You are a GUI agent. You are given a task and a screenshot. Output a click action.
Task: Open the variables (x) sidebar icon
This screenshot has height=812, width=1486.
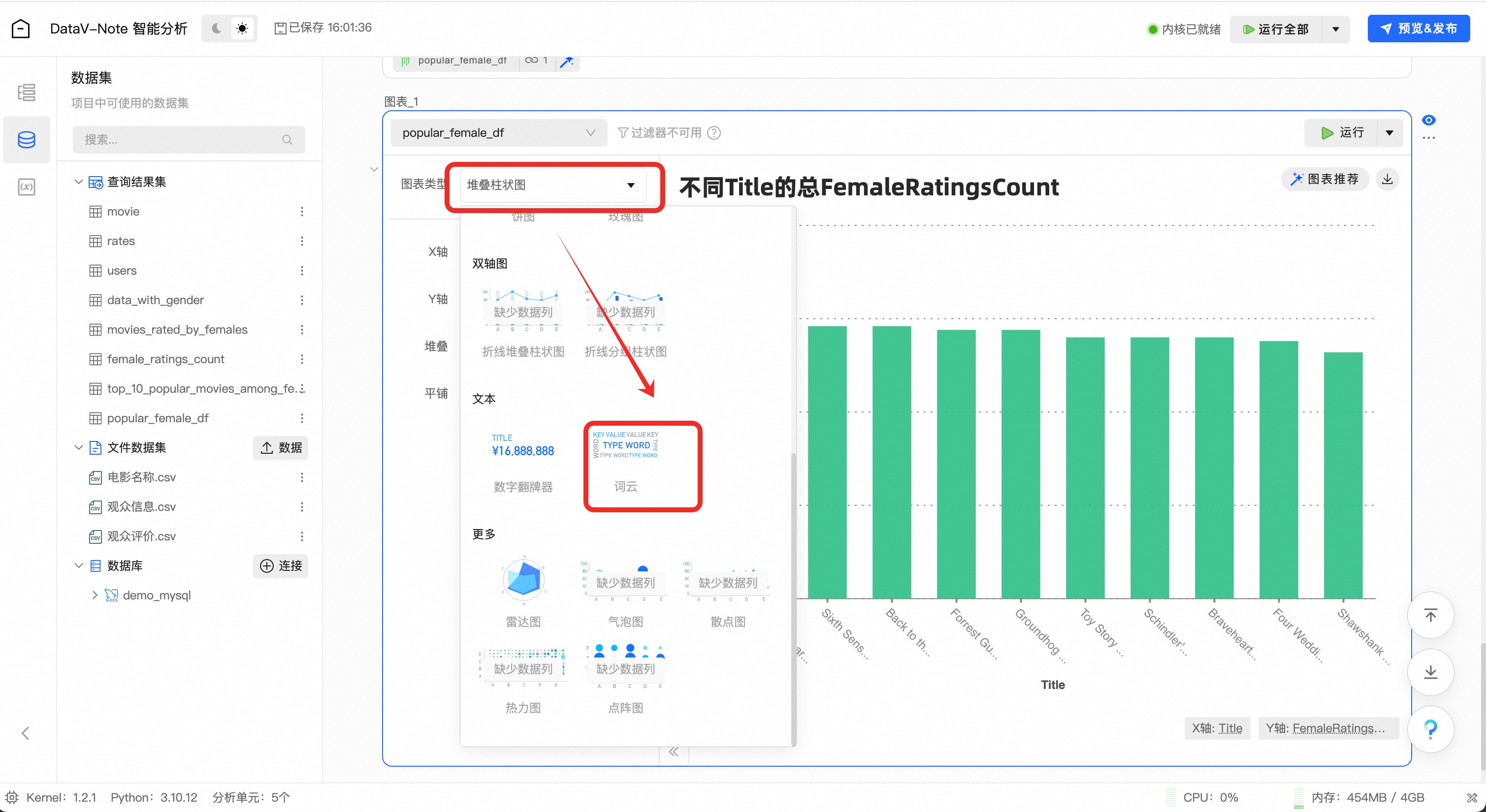point(27,187)
